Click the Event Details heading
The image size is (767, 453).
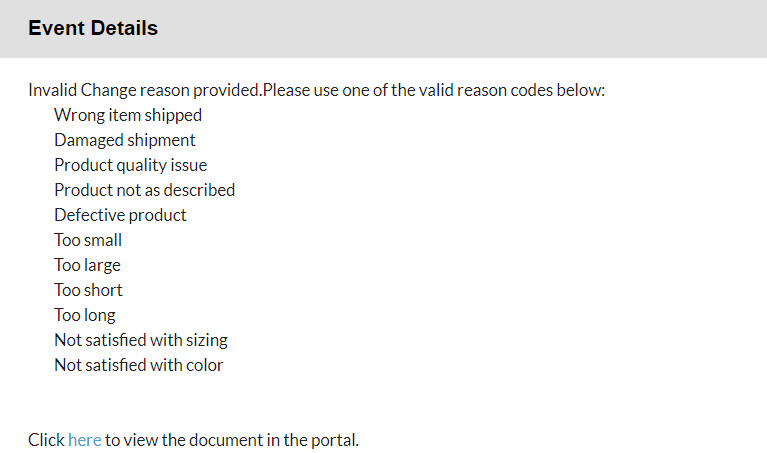click(93, 28)
